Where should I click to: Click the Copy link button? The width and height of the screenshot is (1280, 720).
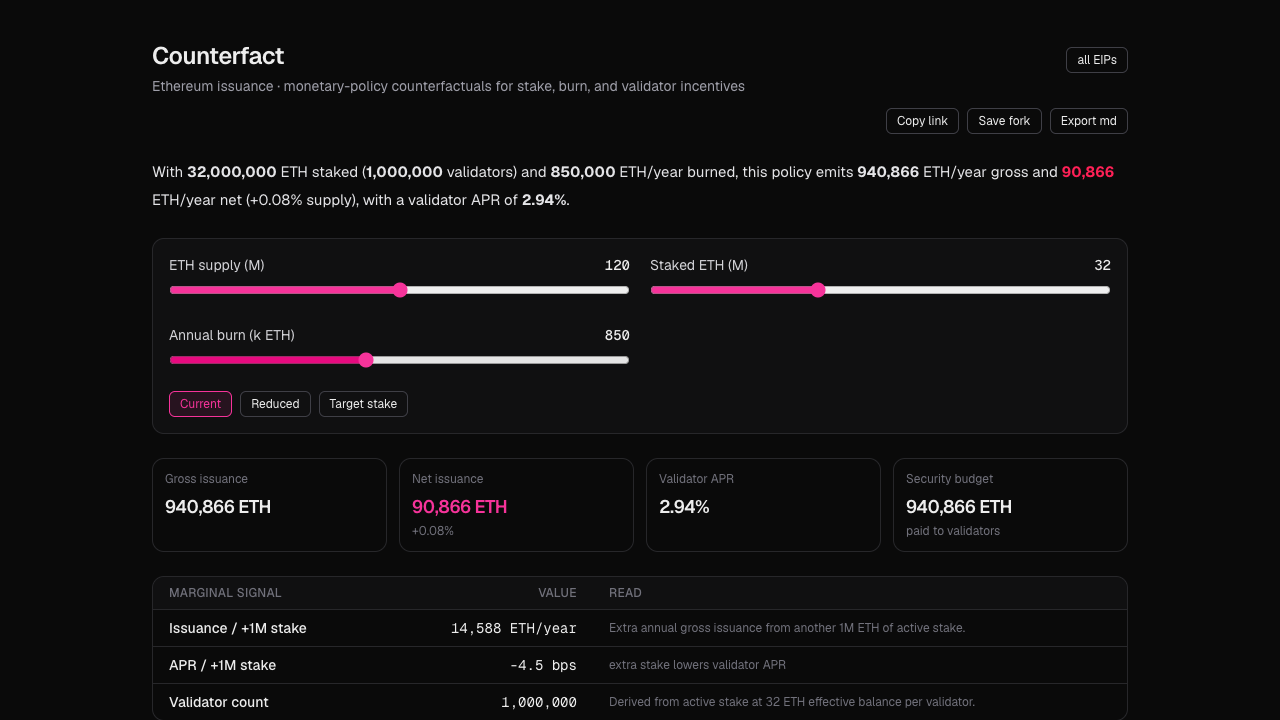point(922,121)
